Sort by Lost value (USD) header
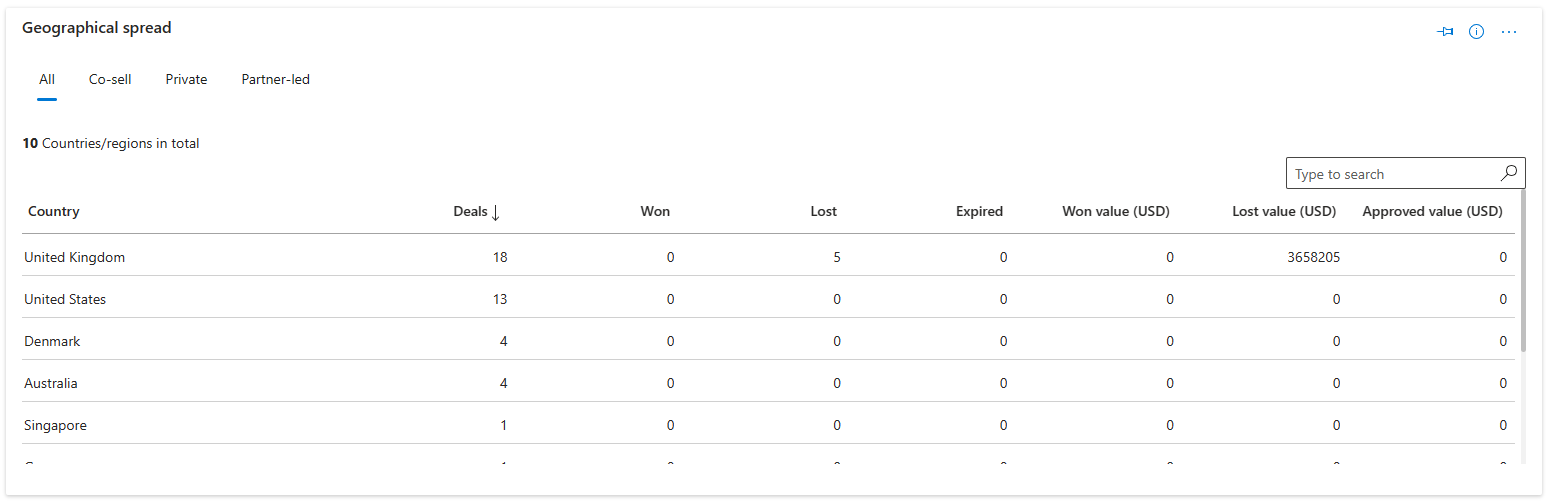 pos(1284,212)
